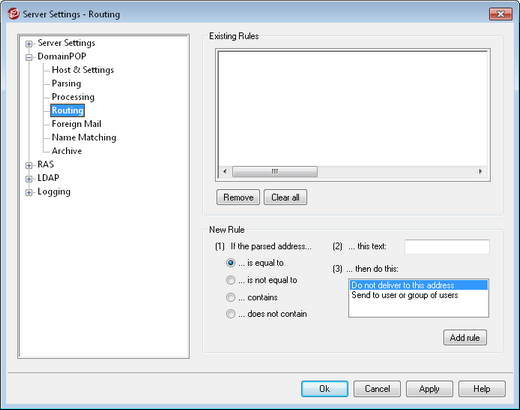Expand the Logging tree node
Image resolution: width=520 pixels, height=410 pixels.
(x=29, y=192)
